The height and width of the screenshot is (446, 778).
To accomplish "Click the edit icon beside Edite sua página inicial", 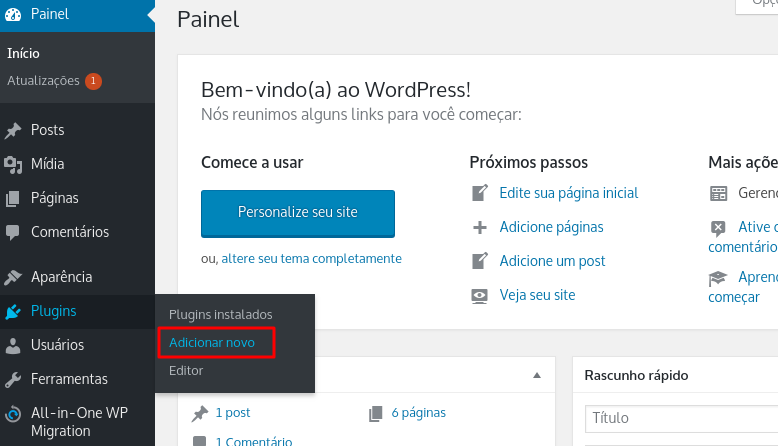I will tap(480, 192).
